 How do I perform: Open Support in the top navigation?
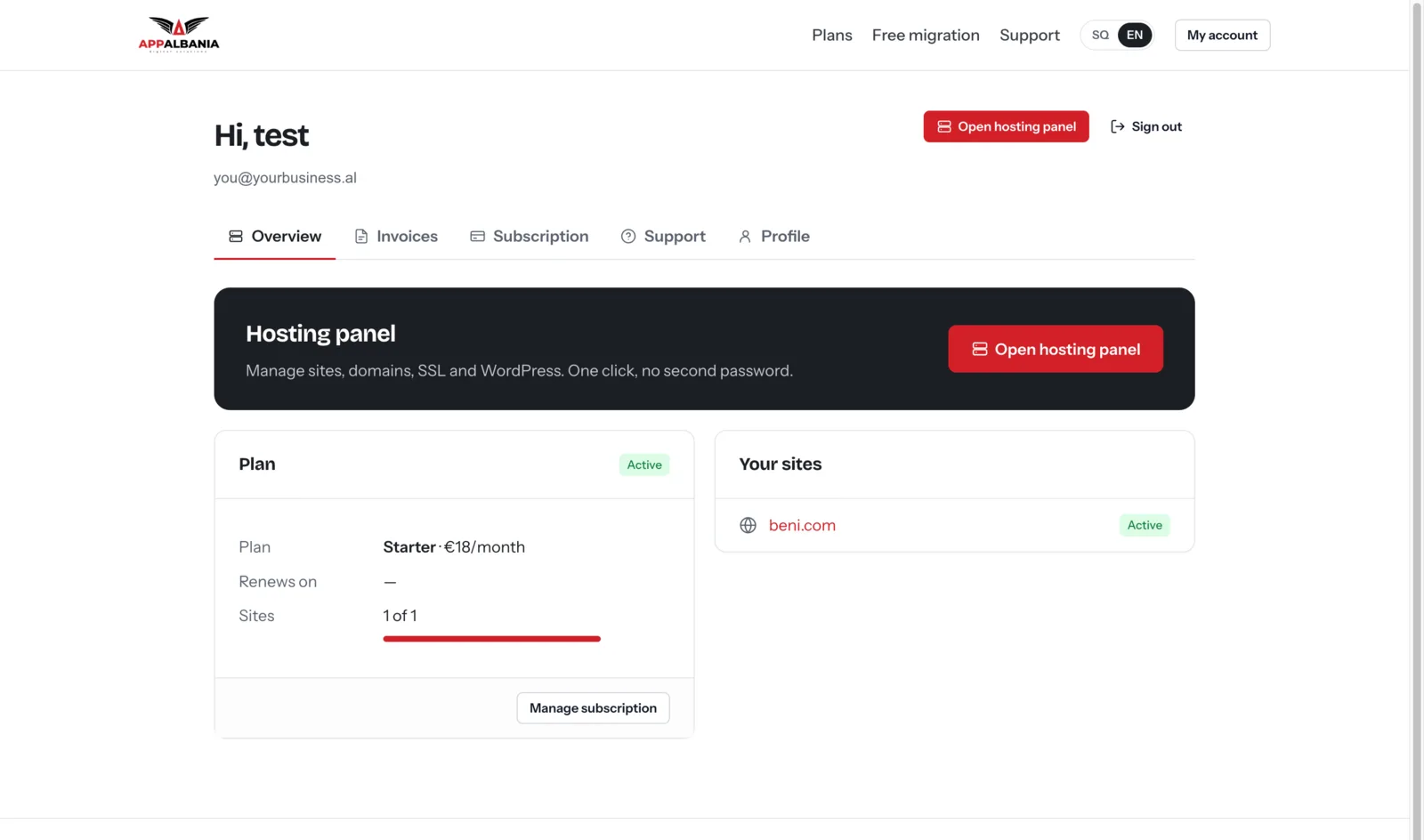tap(1029, 35)
